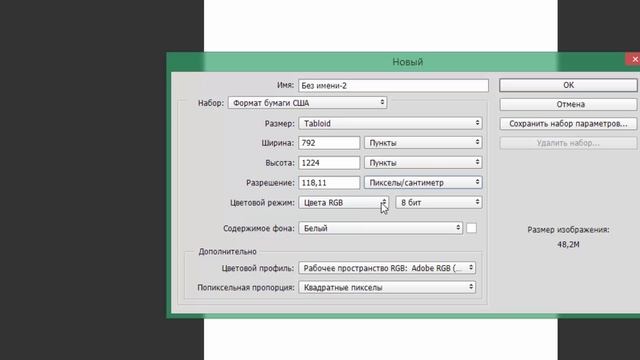Click Сохранить набор параметров button
640x360 pixels.
coord(568,124)
